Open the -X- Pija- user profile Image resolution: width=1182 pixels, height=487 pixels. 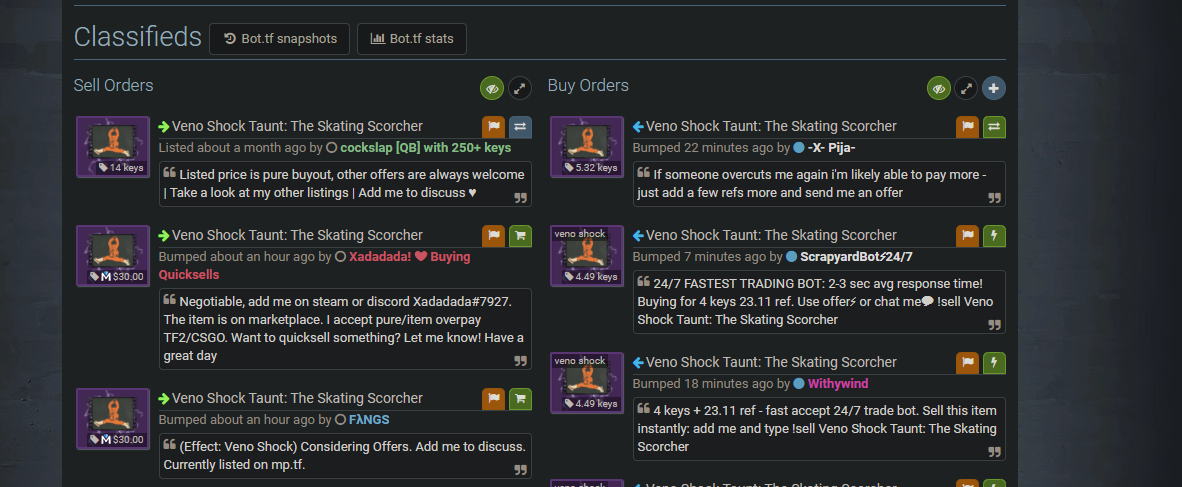coord(831,148)
